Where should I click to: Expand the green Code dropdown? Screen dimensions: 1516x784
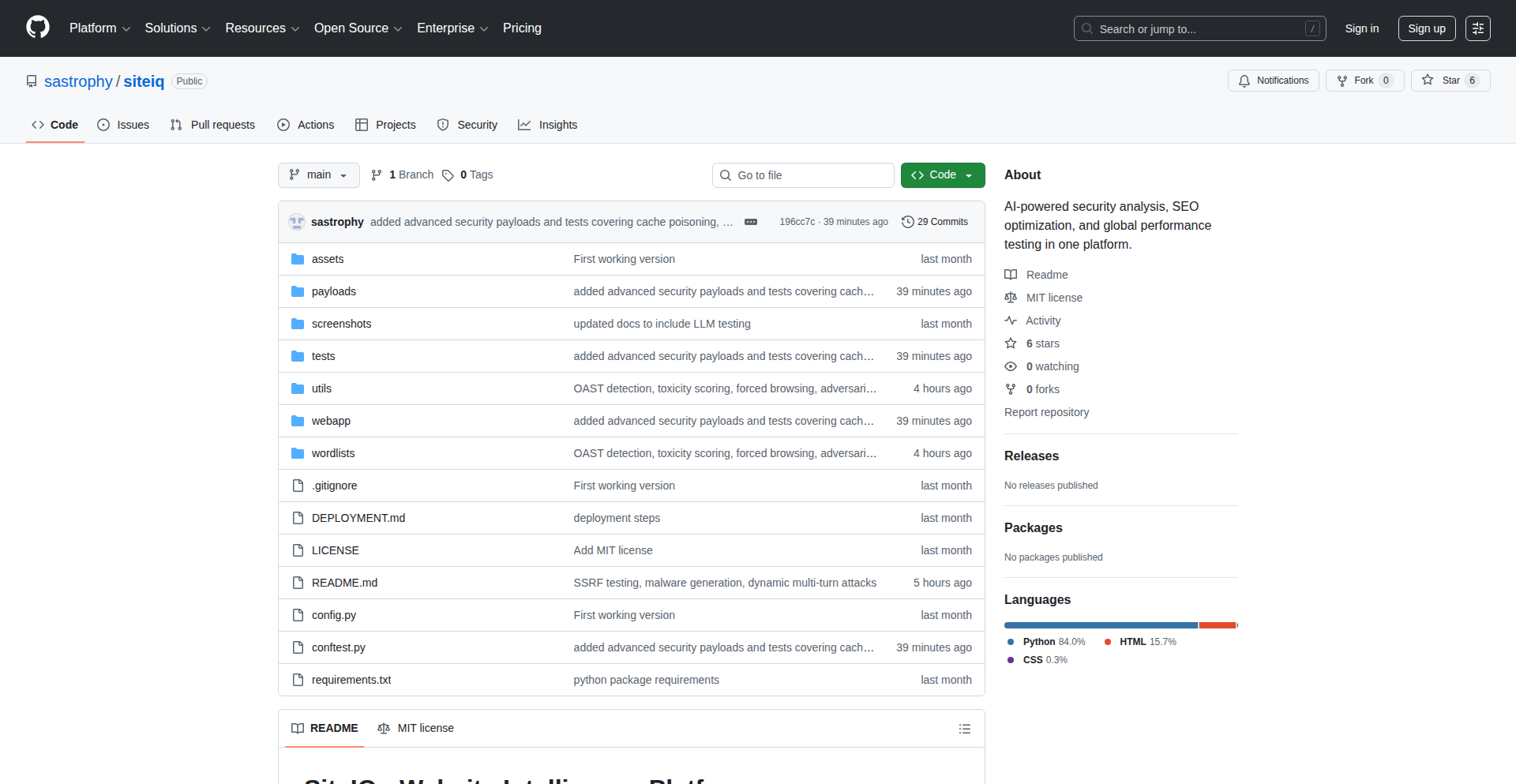click(942, 175)
